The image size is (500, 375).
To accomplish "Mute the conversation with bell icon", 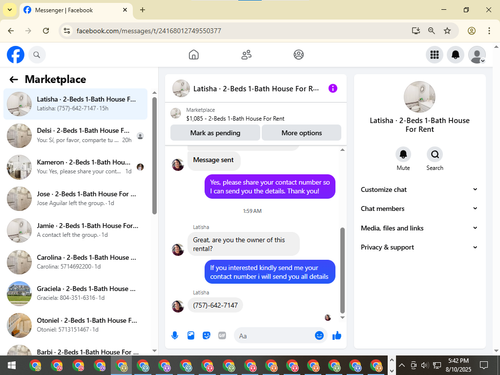I will pyautogui.click(x=403, y=154).
